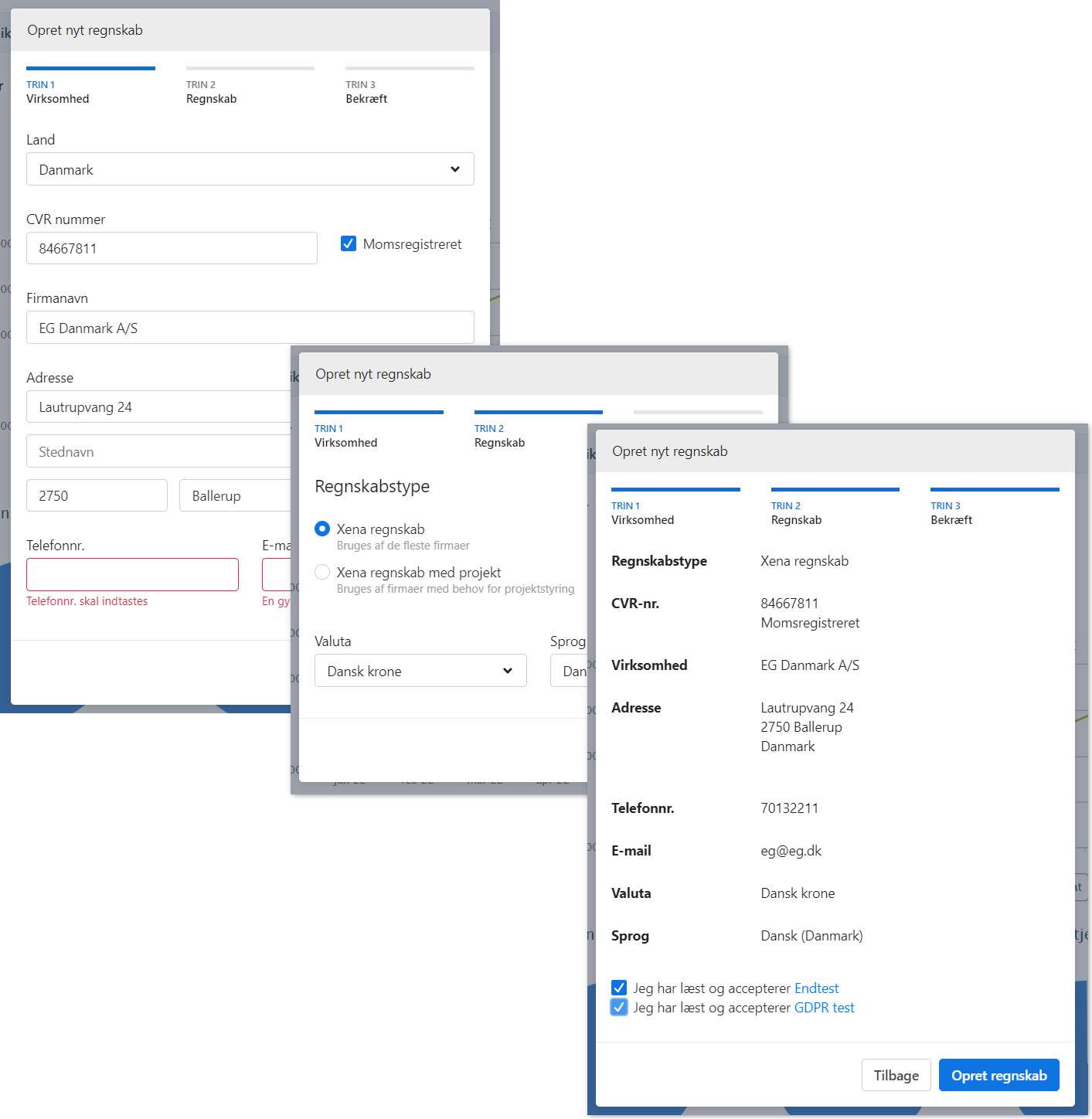The width and height of the screenshot is (1092, 1119).
Task: Click the Stednavn input field
Action: [158, 452]
